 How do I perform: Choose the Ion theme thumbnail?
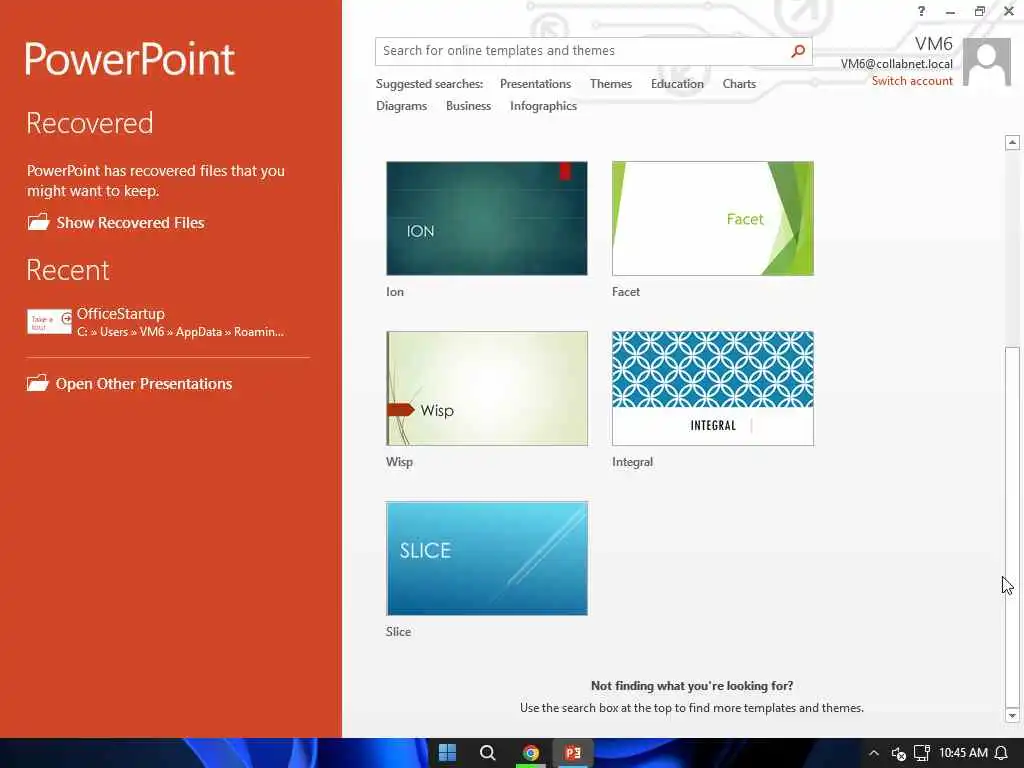487,218
